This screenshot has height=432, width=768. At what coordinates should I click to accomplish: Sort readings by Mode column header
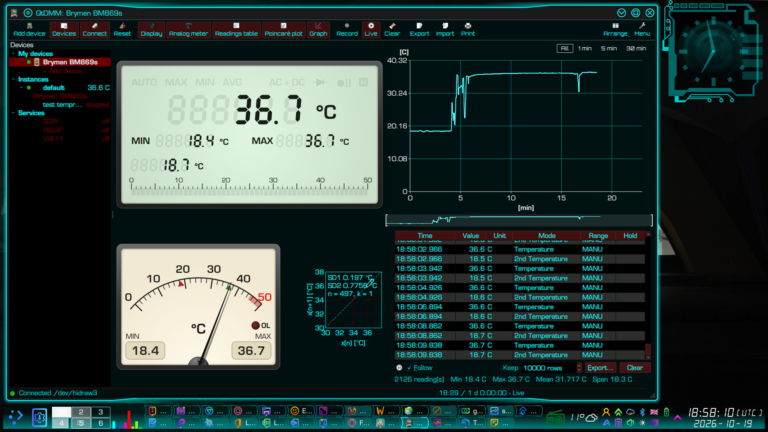tap(547, 236)
